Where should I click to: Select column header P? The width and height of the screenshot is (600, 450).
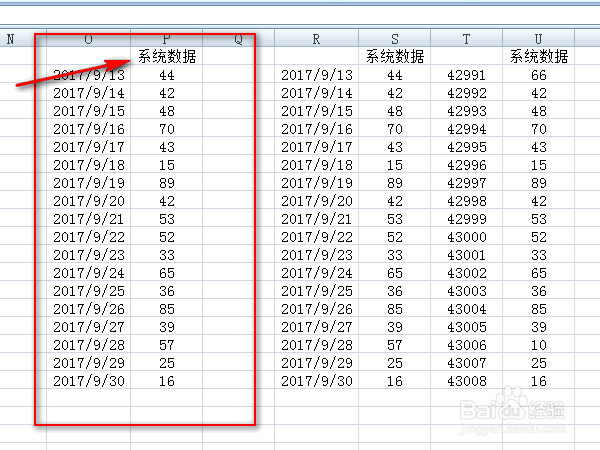166,39
